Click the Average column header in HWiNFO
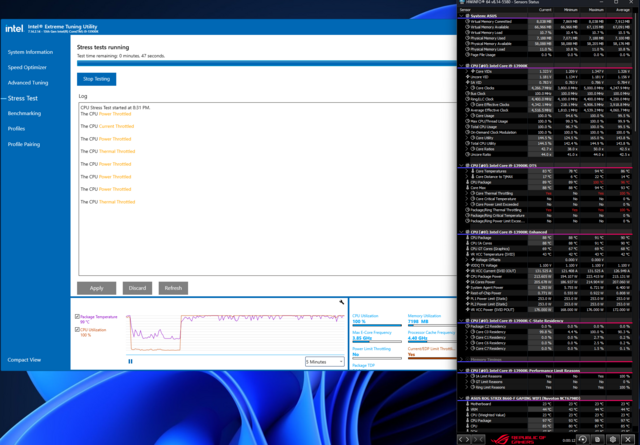640x445 pixels. pos(622,10)
